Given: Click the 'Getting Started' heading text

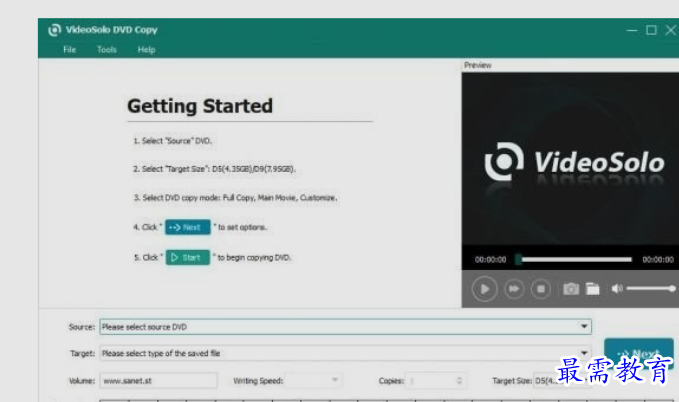Looking at the screenshot, I should (200, 106).
